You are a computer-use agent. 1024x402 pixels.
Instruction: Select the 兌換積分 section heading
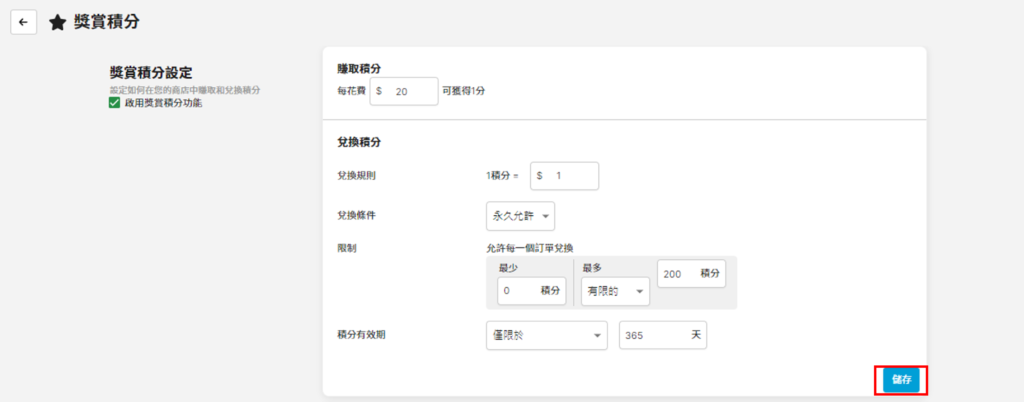[x=360, y=143]
